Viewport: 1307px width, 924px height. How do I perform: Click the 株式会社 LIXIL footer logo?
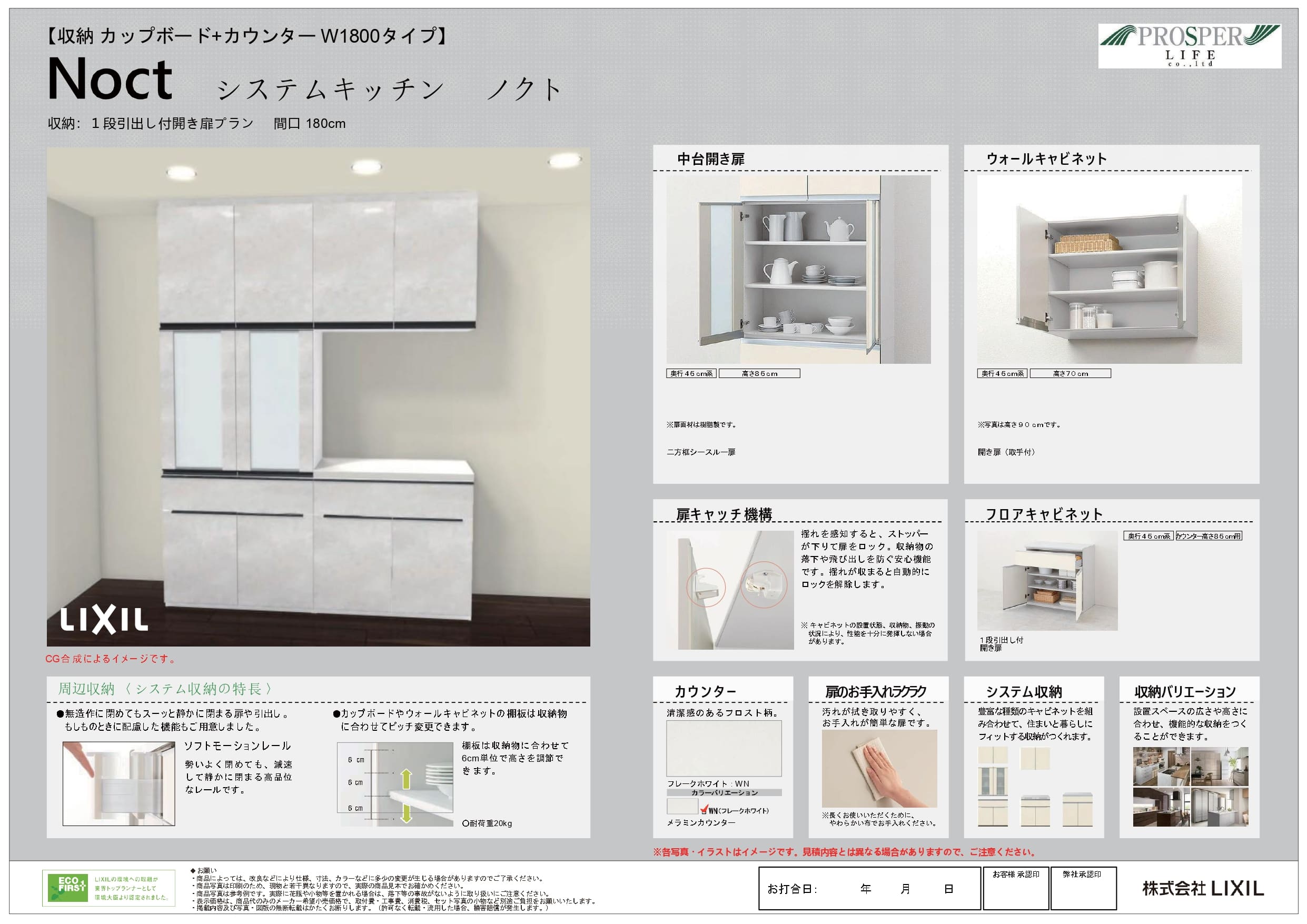tap(1202, 889)
